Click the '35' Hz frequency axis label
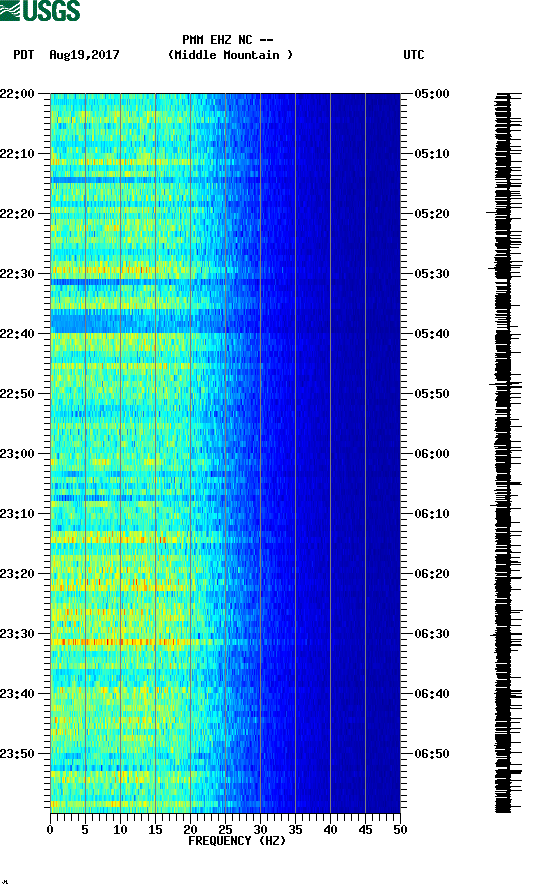The image size is (552, 893). click(295, 830)
